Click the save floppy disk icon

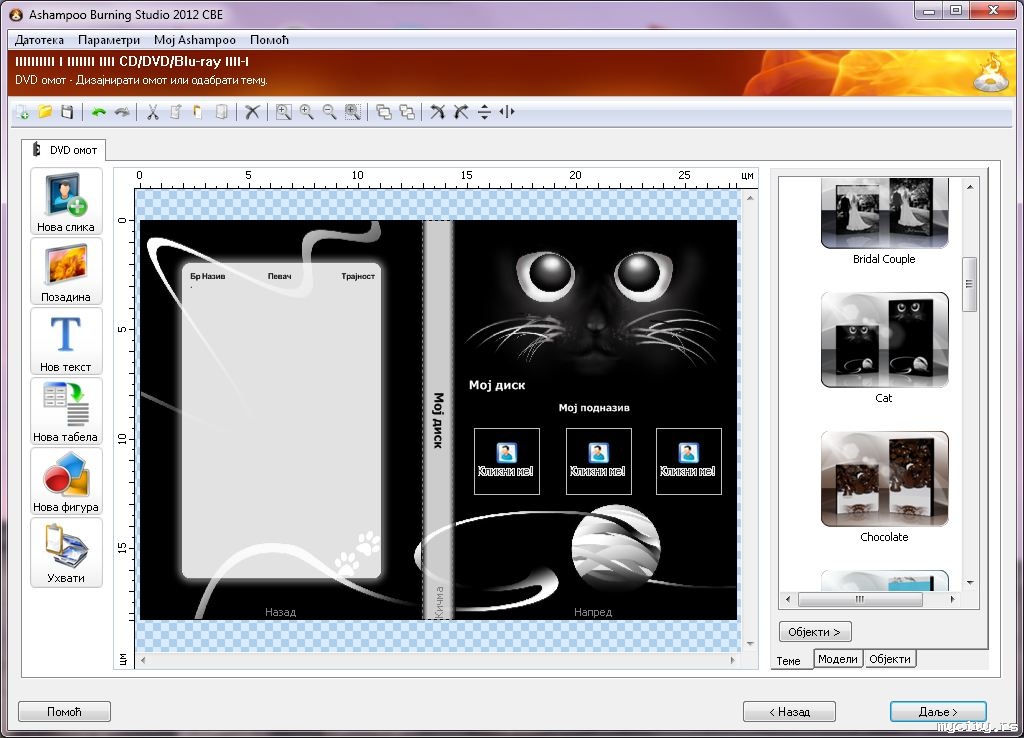click(67, 112)
